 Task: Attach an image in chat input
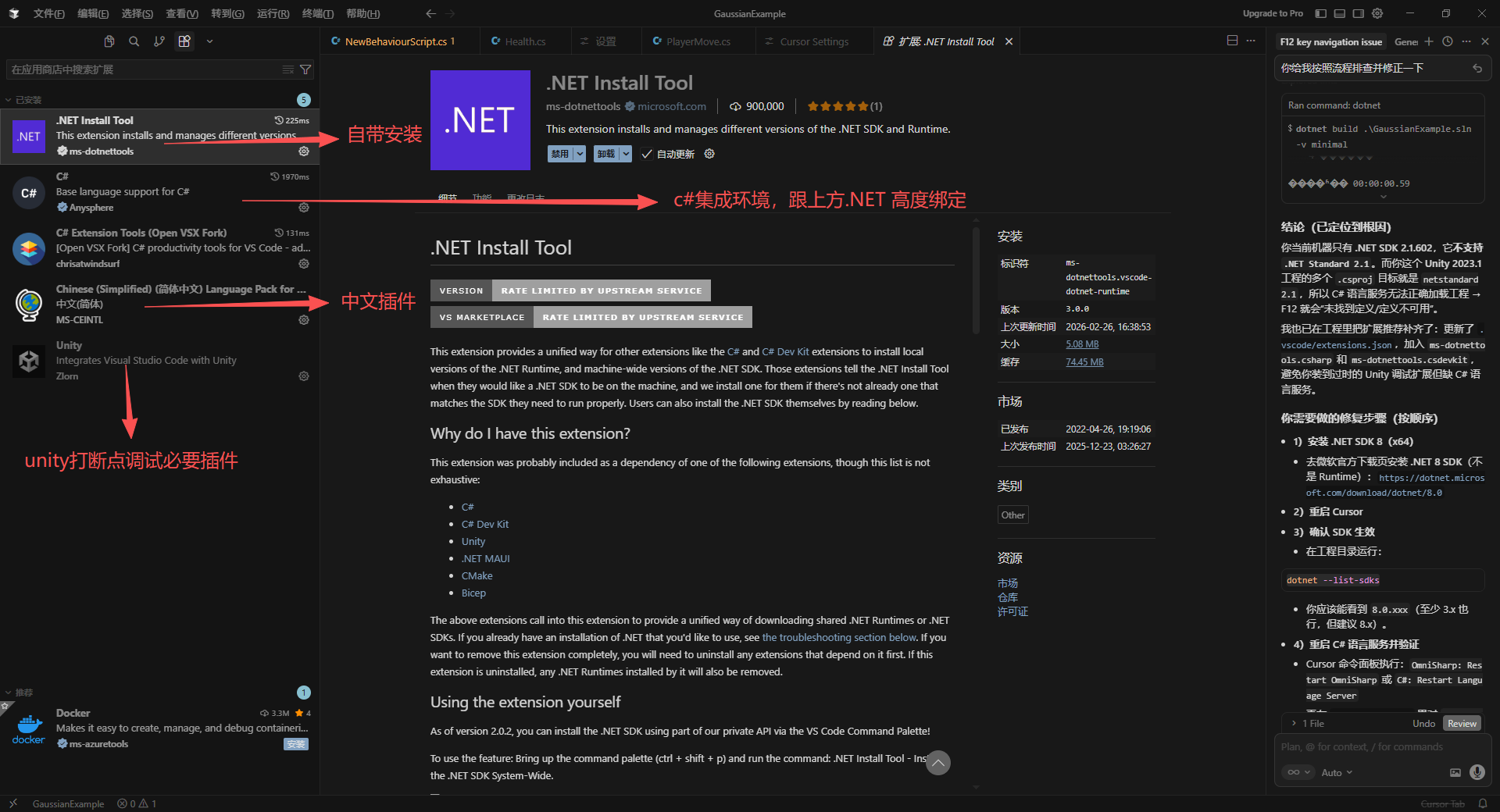[1455, 772]
